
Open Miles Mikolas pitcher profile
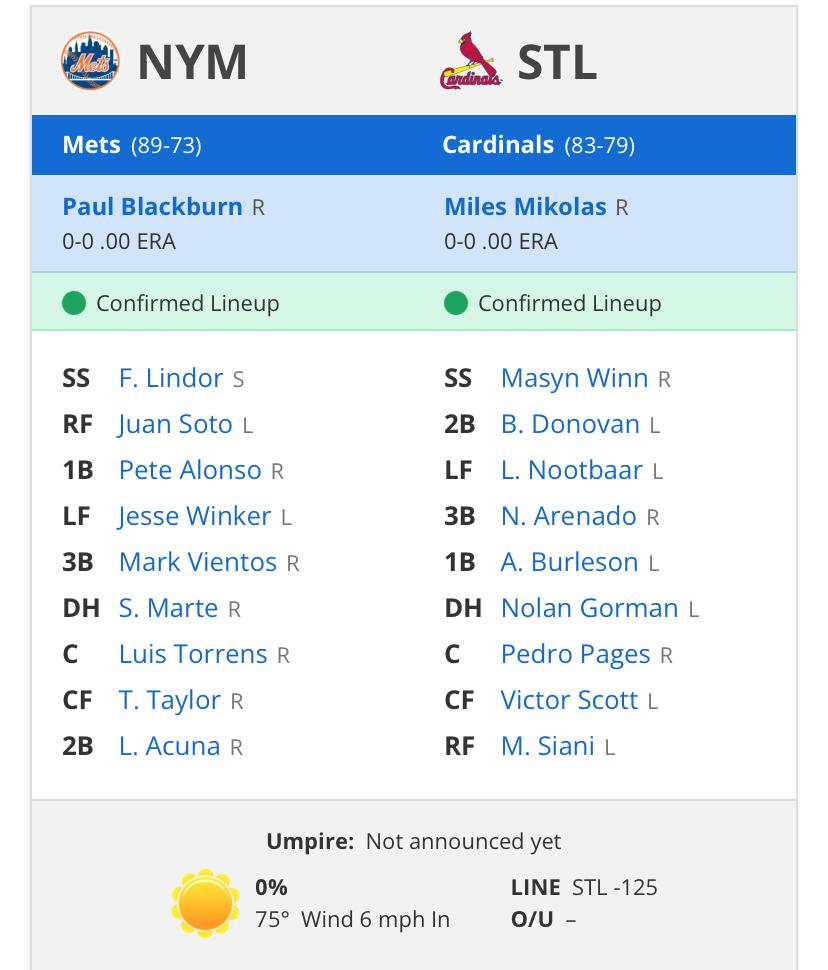click(525, 207)
